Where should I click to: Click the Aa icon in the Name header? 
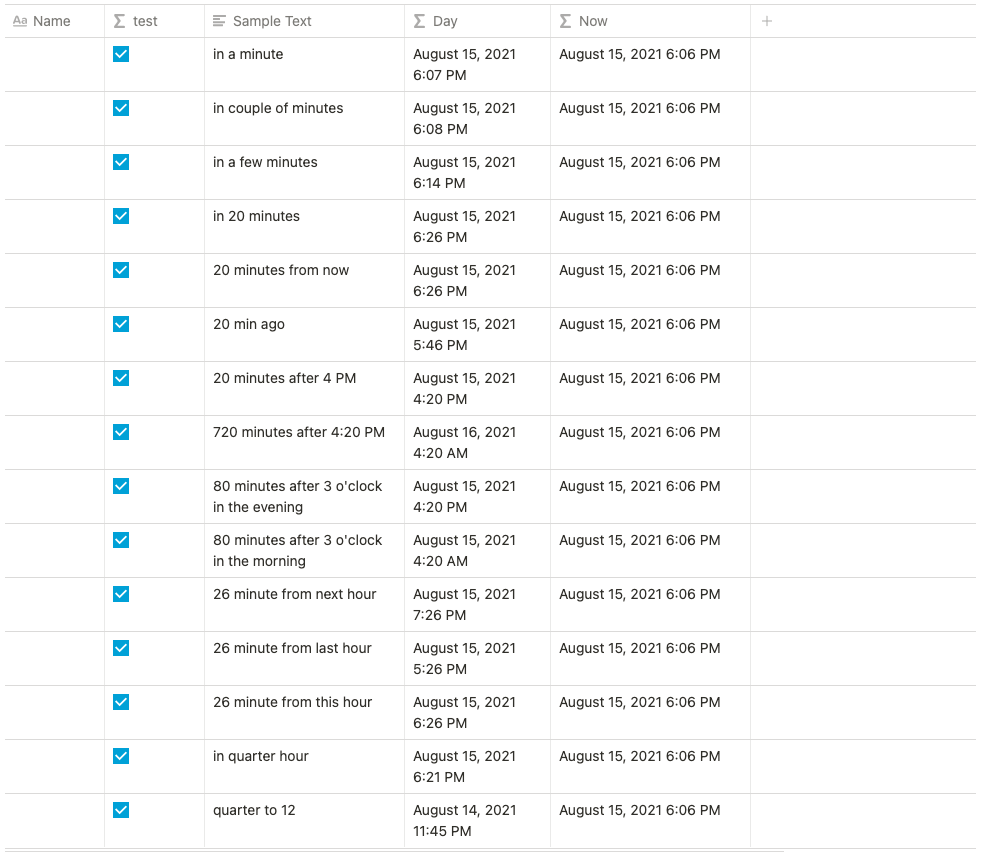(x=20, y=21)
